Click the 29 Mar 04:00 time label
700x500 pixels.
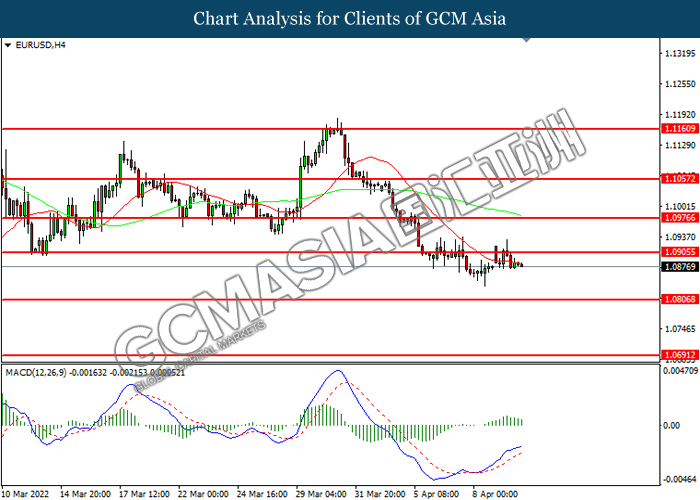coord(321,494)
